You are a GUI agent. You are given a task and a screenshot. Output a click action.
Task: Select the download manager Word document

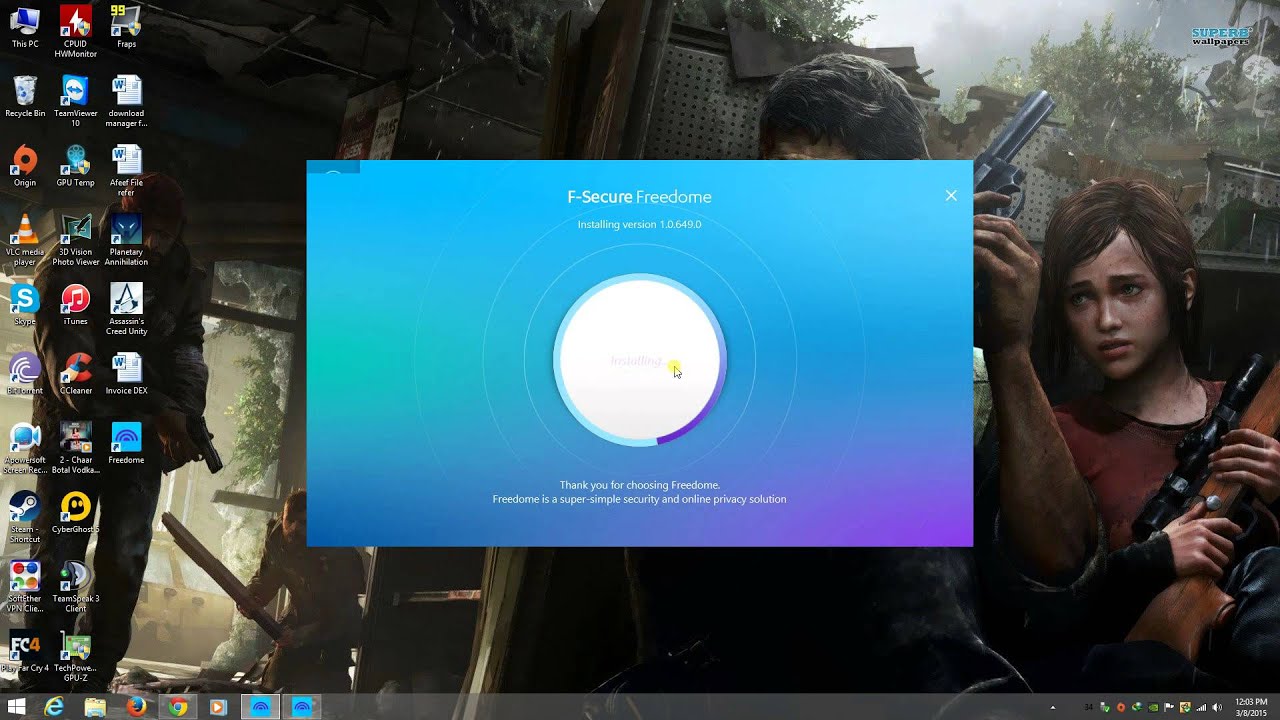tap(126, 101)
